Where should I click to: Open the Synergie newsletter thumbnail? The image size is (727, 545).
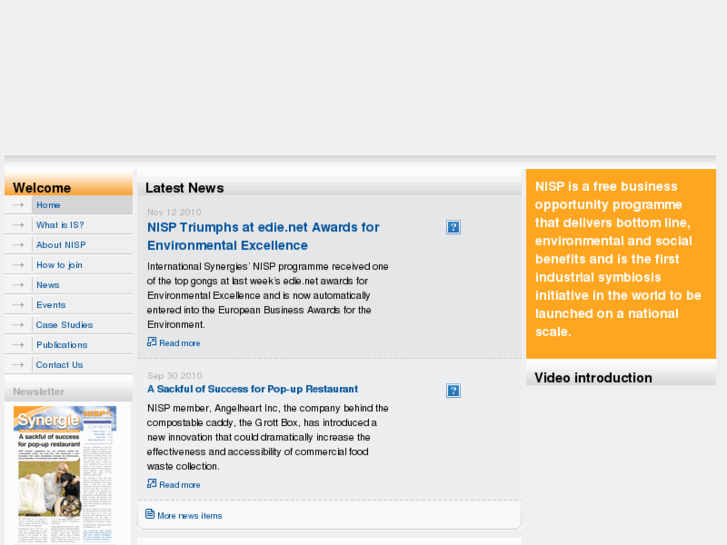click(x=65, y=474)
